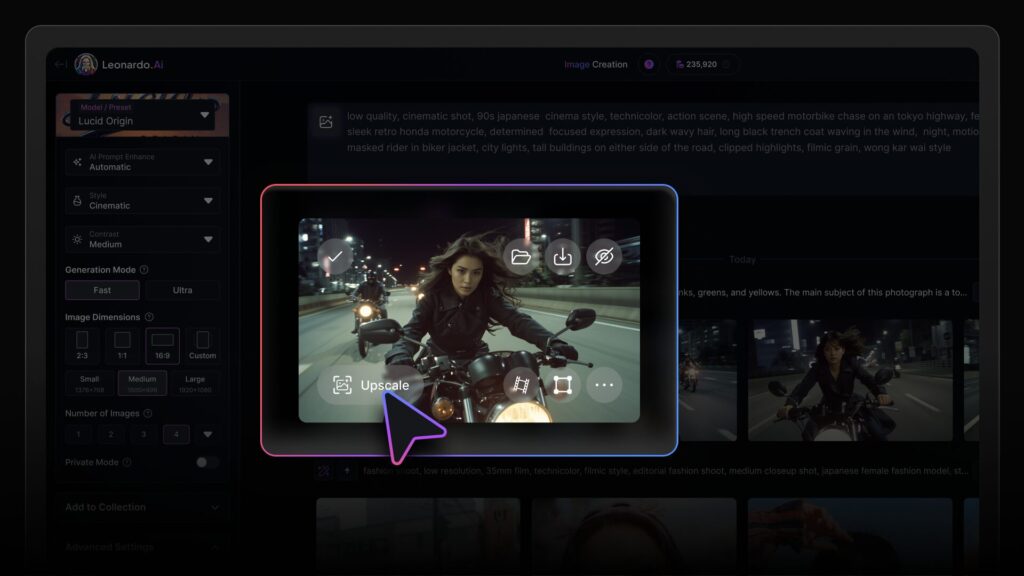Open the folder icon on the image card
The height and width of the screenshot is (576, 1024).
(520, 257)
